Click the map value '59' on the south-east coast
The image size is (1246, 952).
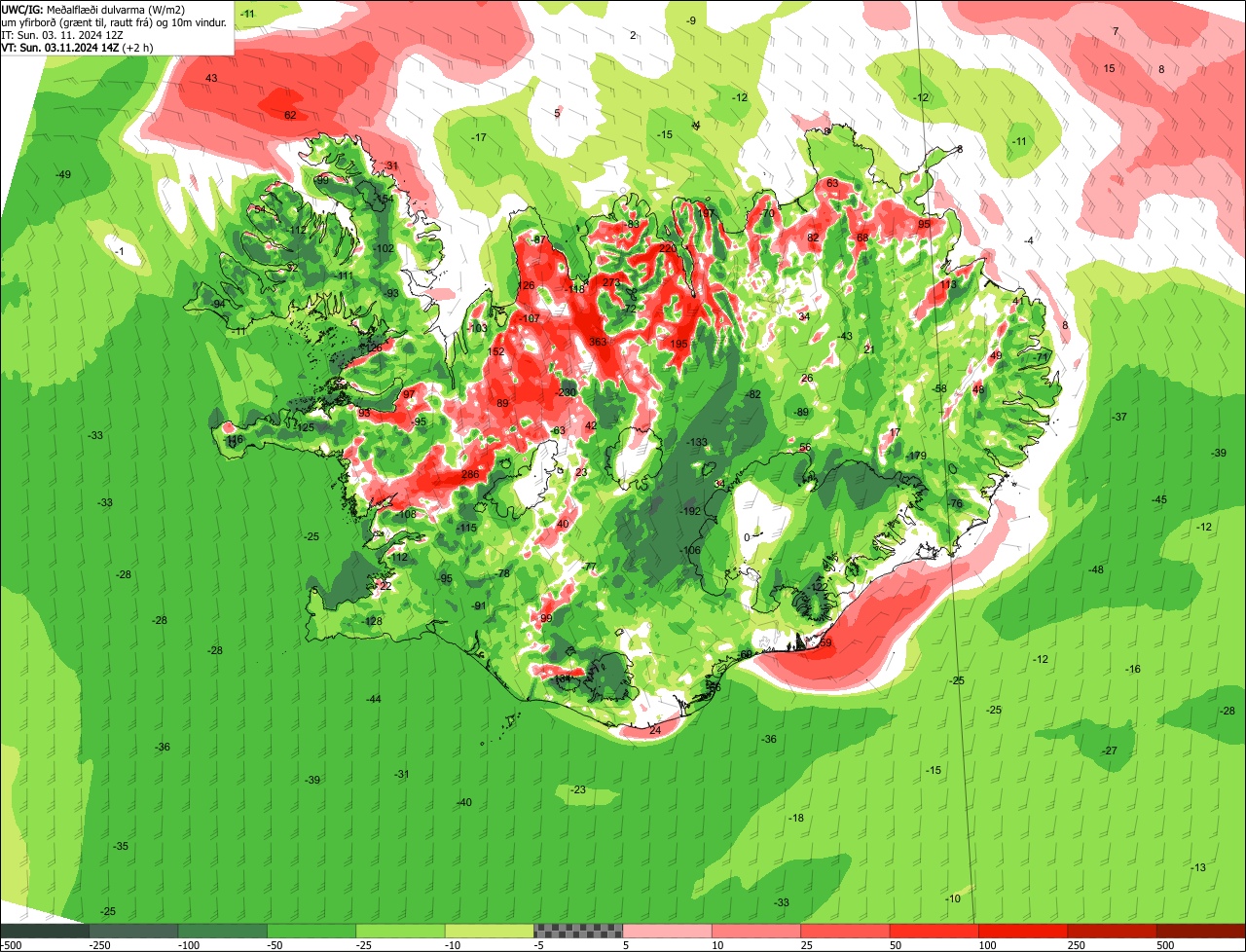click(x=825, y=642)
